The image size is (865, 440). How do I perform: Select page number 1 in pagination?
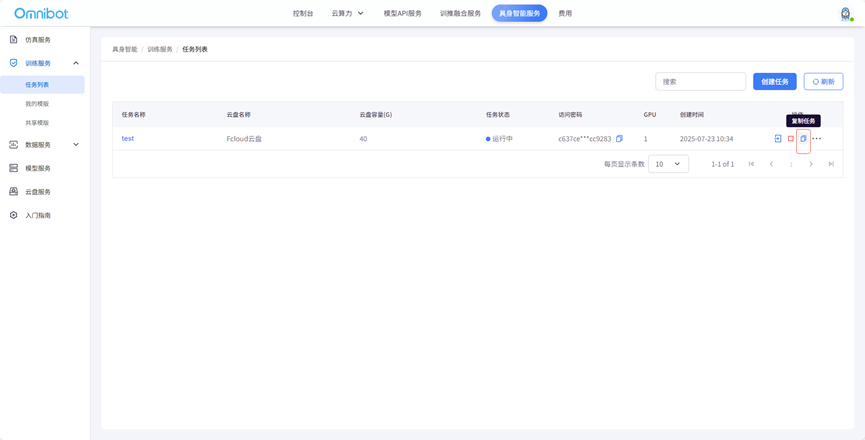click(x=791, y=164)
